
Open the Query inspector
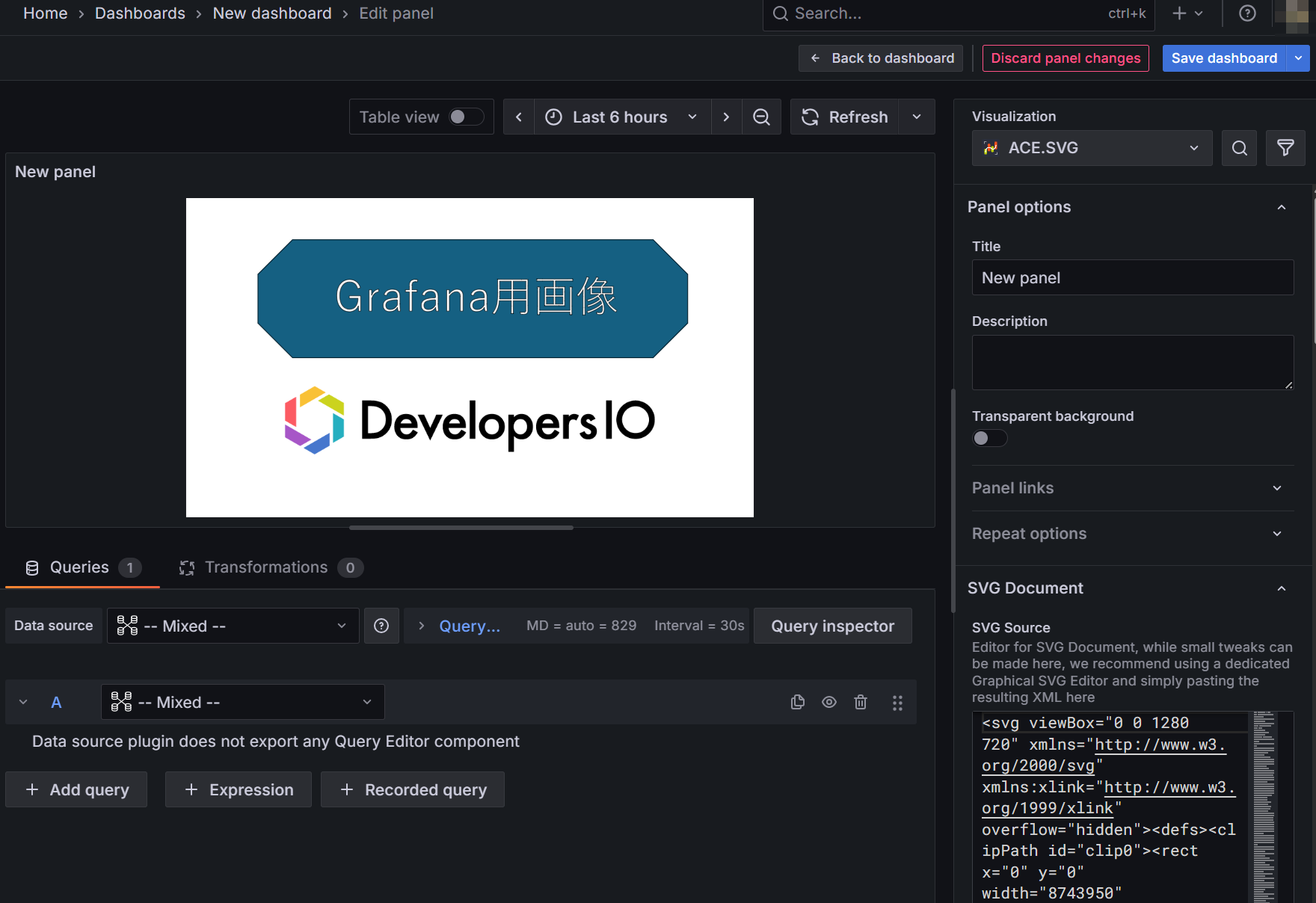pyautogui.click(x=832, y=626)
